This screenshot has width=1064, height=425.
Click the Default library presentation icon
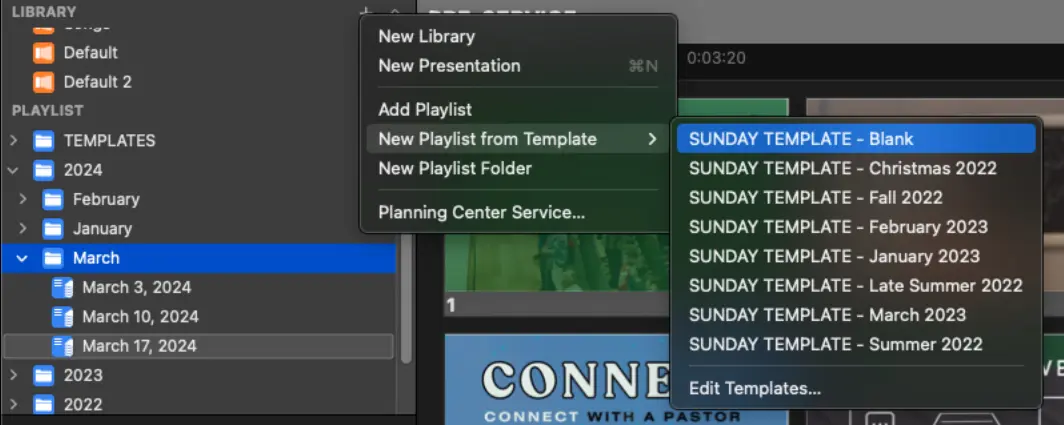pyautogui.click(x=43, y=52)
